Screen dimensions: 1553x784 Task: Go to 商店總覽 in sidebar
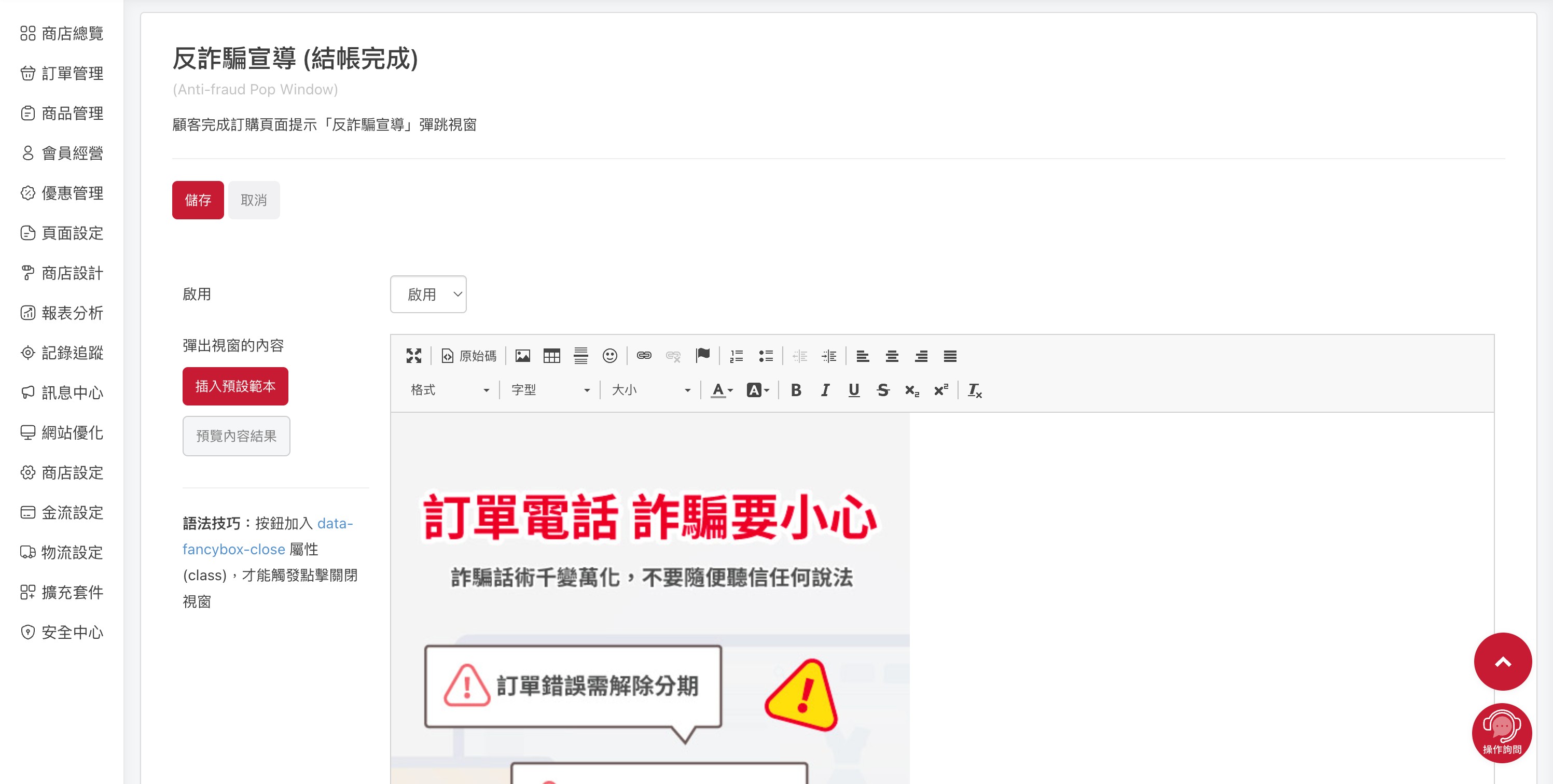(x=62, y=33)
